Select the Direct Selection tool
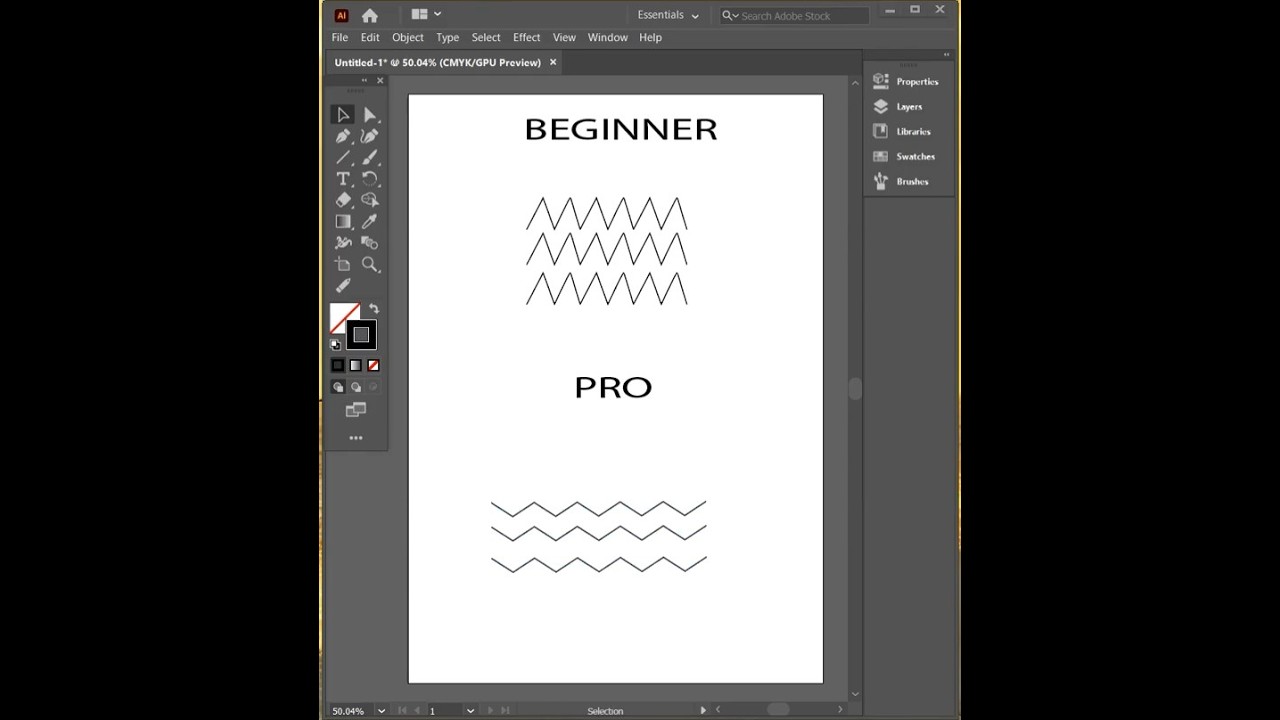Viewport: 1280px width, 720px height. click(370, 115)
